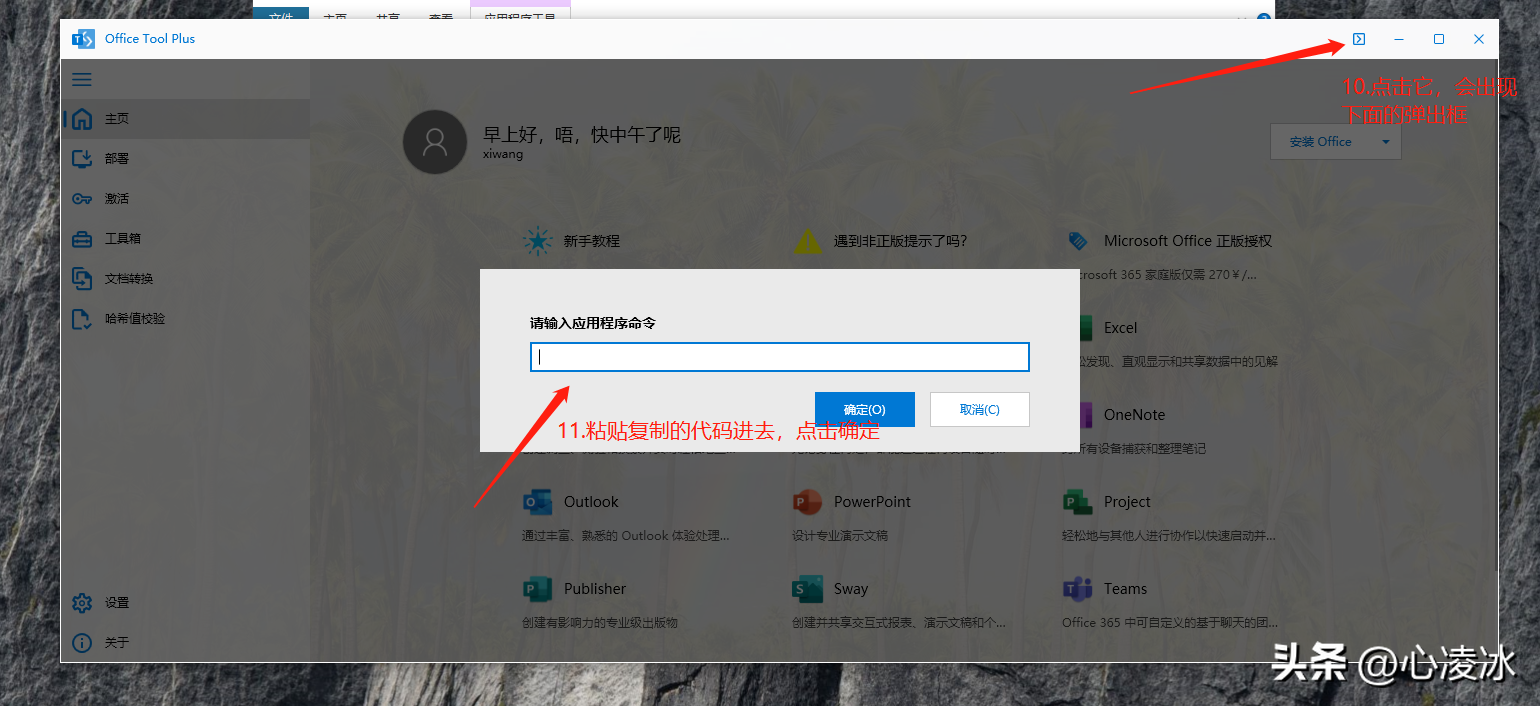
Task: Open the 部署 page in sidebar
Action: point(185,159)
